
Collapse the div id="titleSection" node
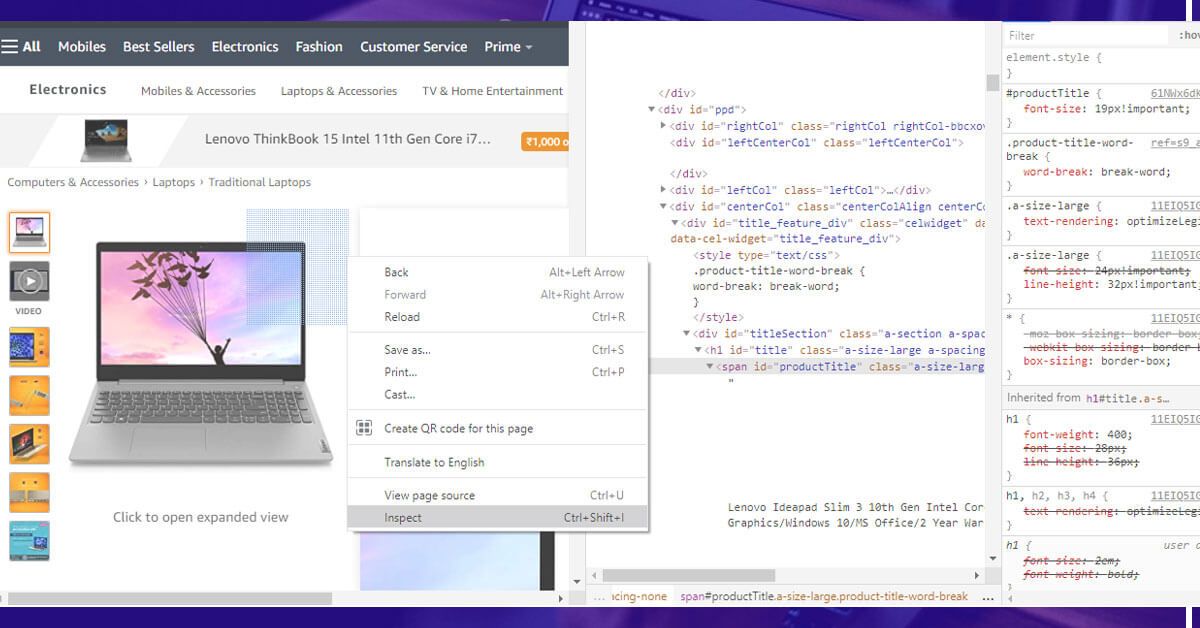click(687, 334)
